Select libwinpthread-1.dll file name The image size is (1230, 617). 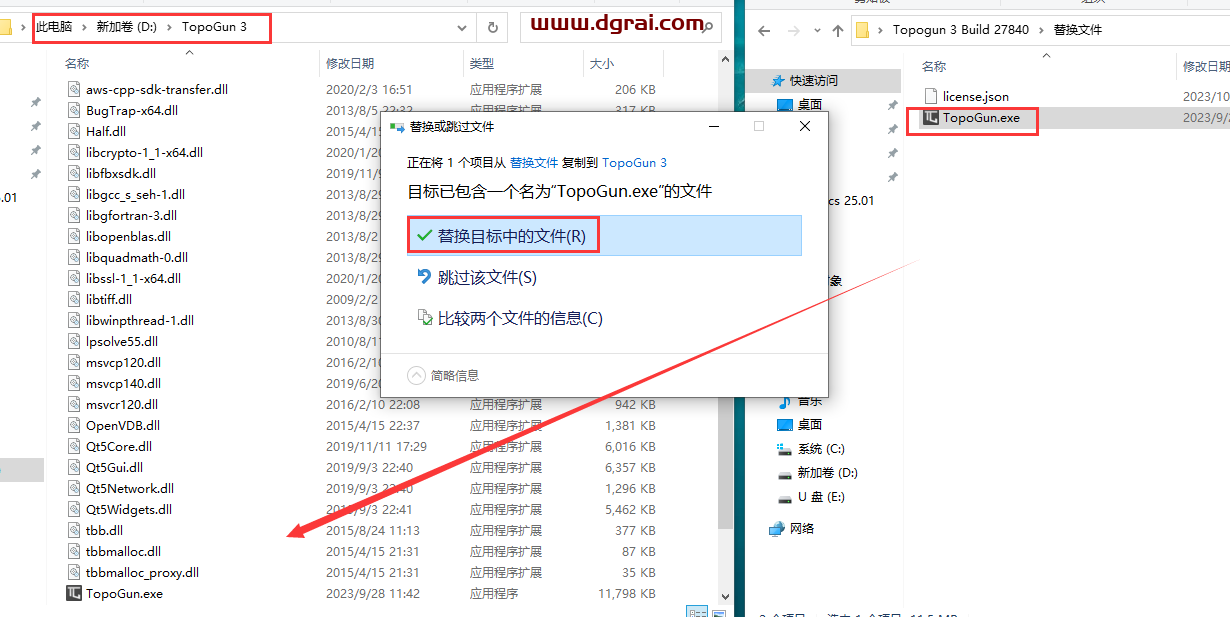(140, 320)
